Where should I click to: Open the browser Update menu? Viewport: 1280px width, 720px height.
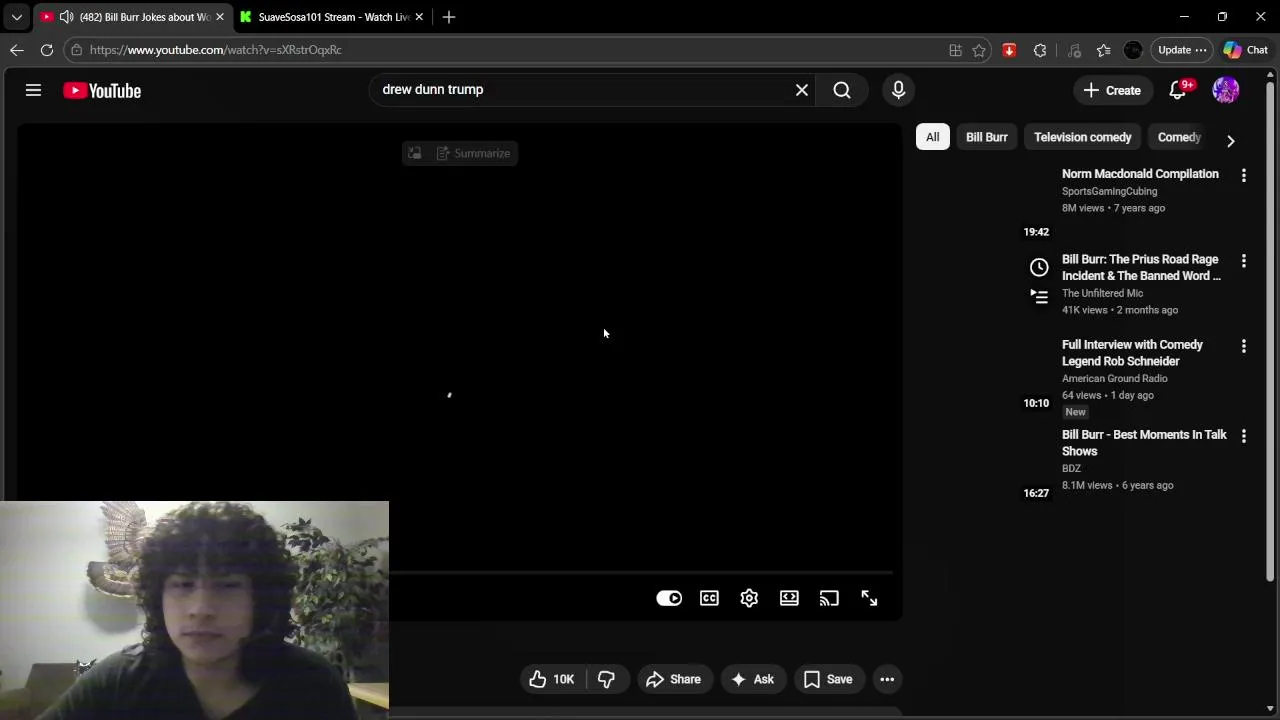(1181, 50)
